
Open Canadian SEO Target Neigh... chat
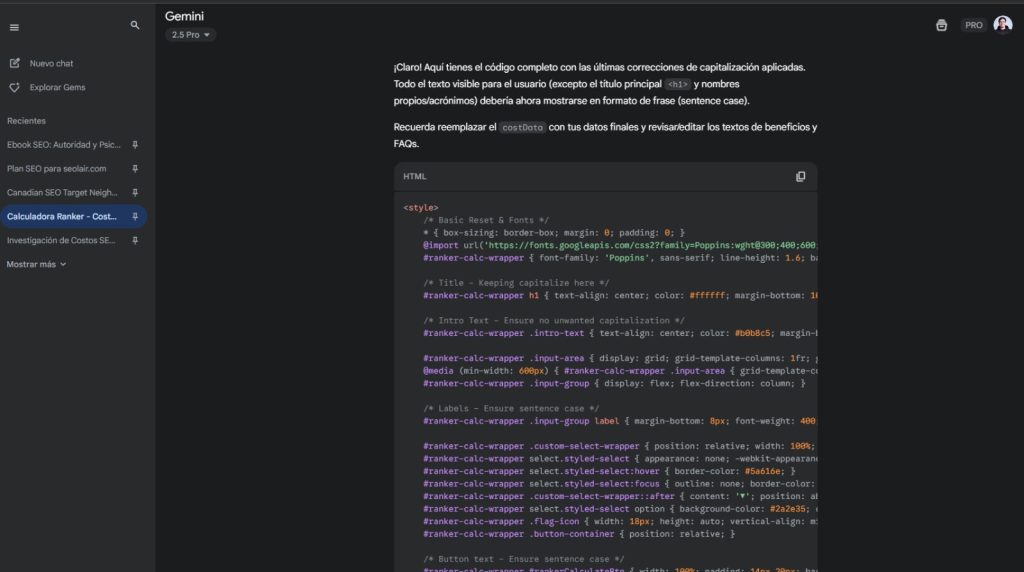coord(62,193)
